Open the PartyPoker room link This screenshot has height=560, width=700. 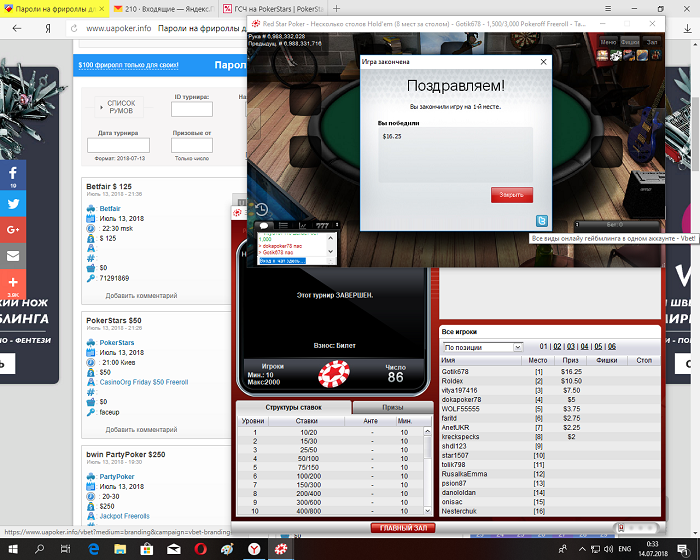point(117,476)
